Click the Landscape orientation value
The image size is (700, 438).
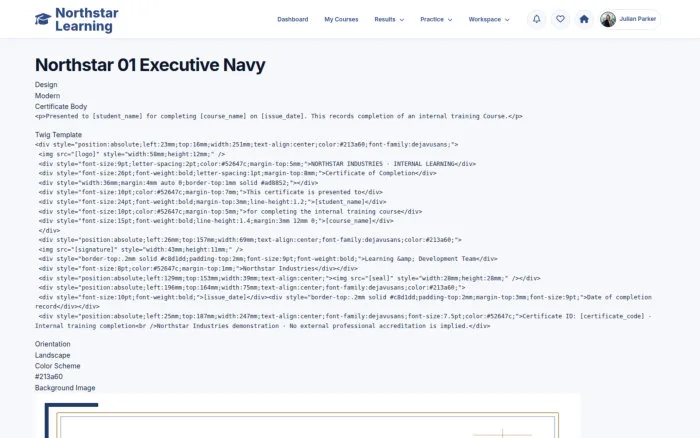point(53,355)
